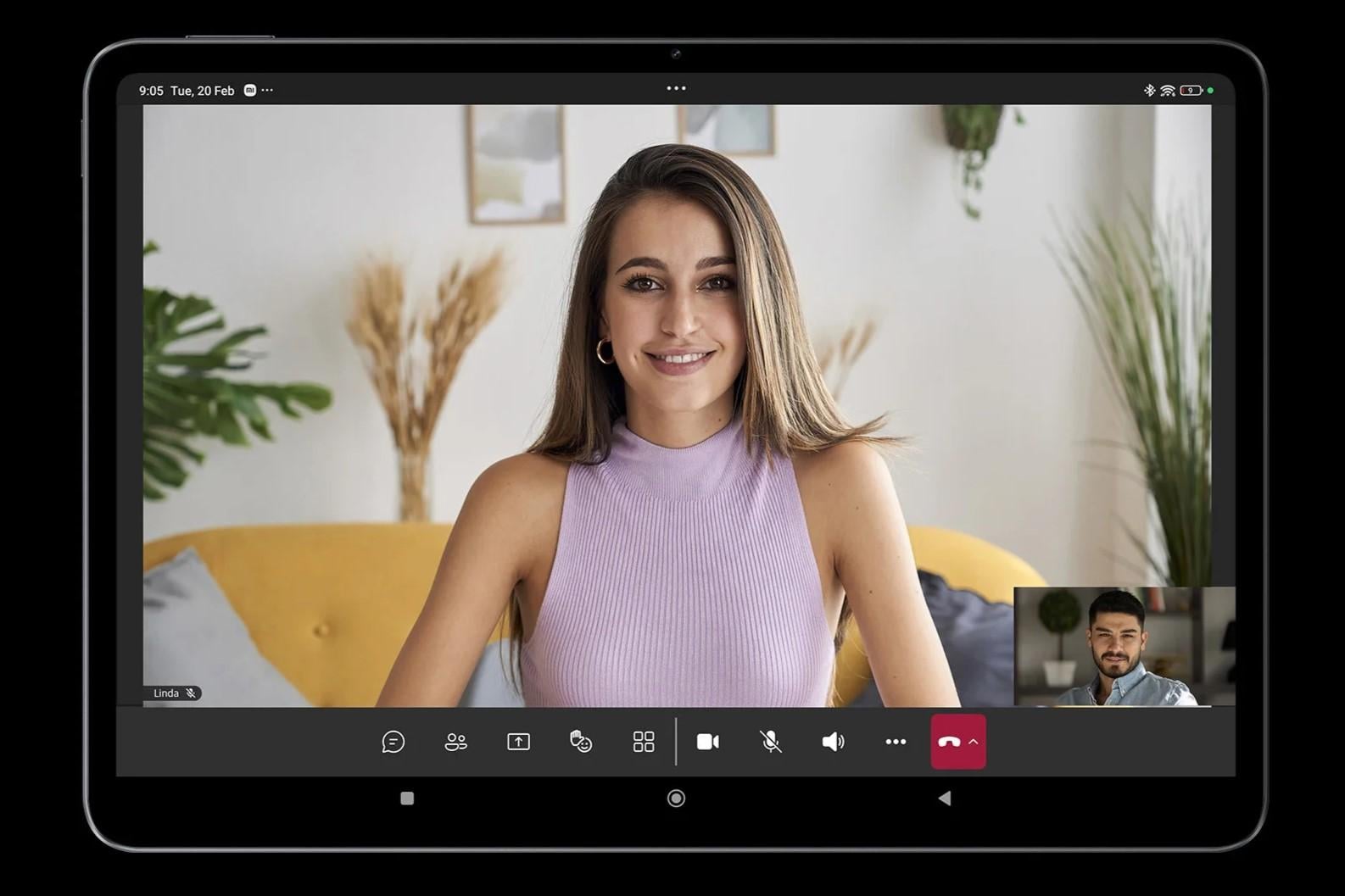Open raise hand and reactions
The image size is (1345, 896).
pos(581,742)
